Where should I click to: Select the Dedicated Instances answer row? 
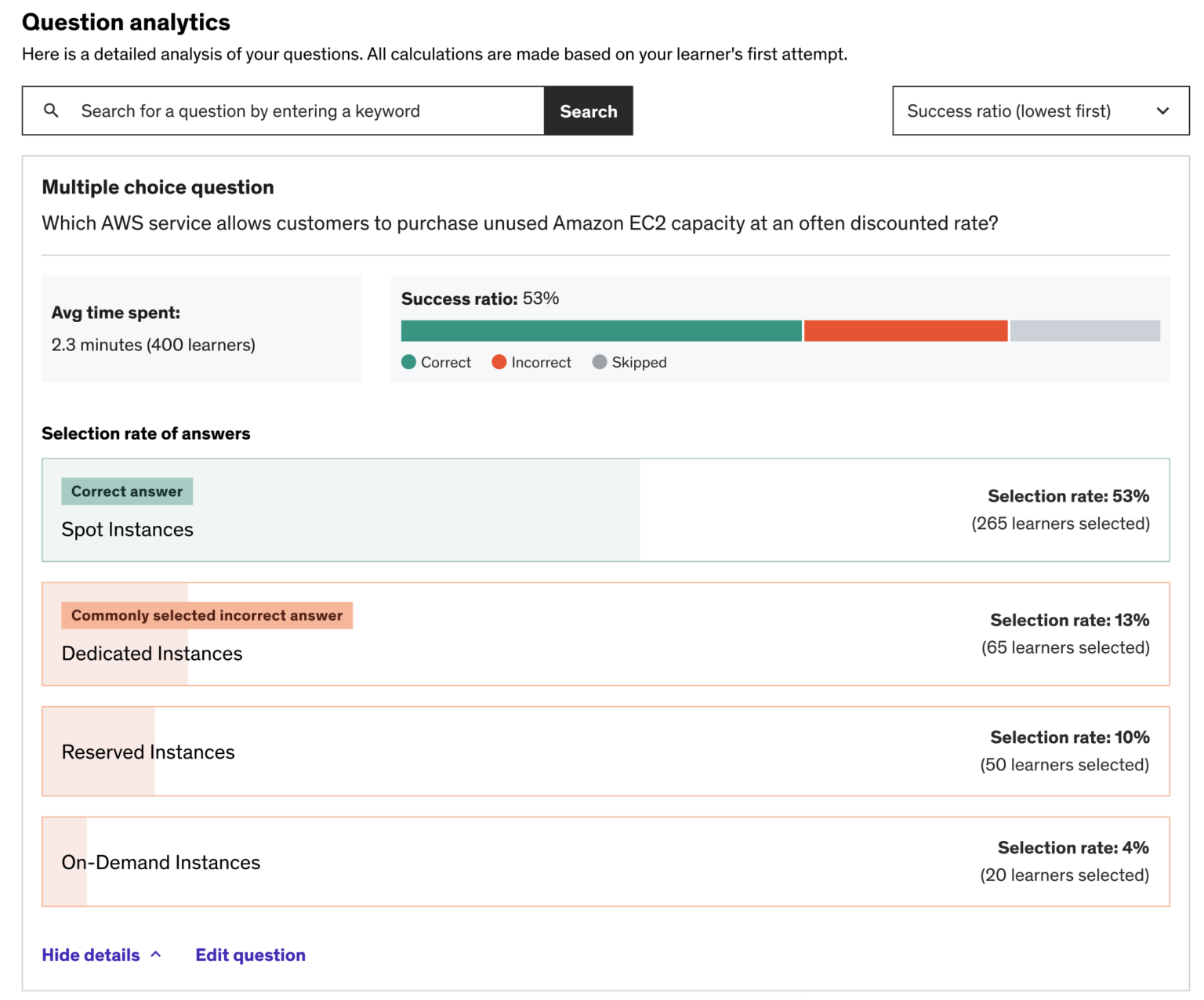tap(606, 634)
